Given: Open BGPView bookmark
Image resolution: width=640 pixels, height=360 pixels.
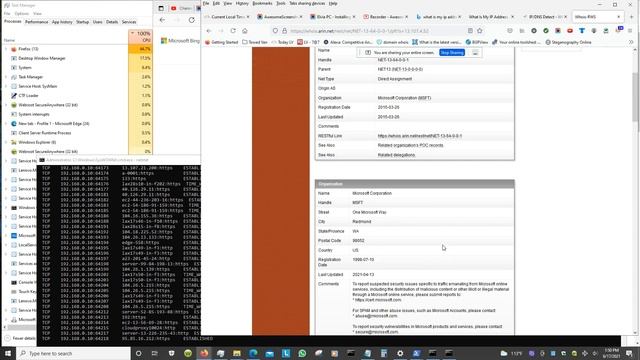Looking at the screenshot, I should (477, 42).
